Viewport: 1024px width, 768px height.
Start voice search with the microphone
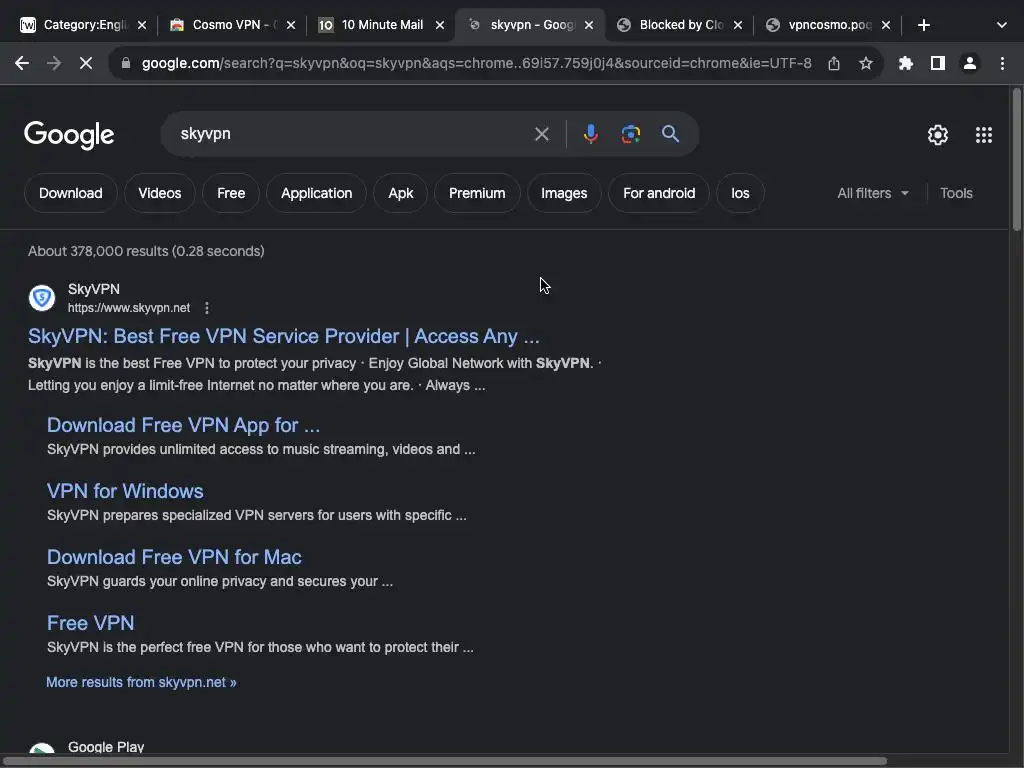[590, 134]
